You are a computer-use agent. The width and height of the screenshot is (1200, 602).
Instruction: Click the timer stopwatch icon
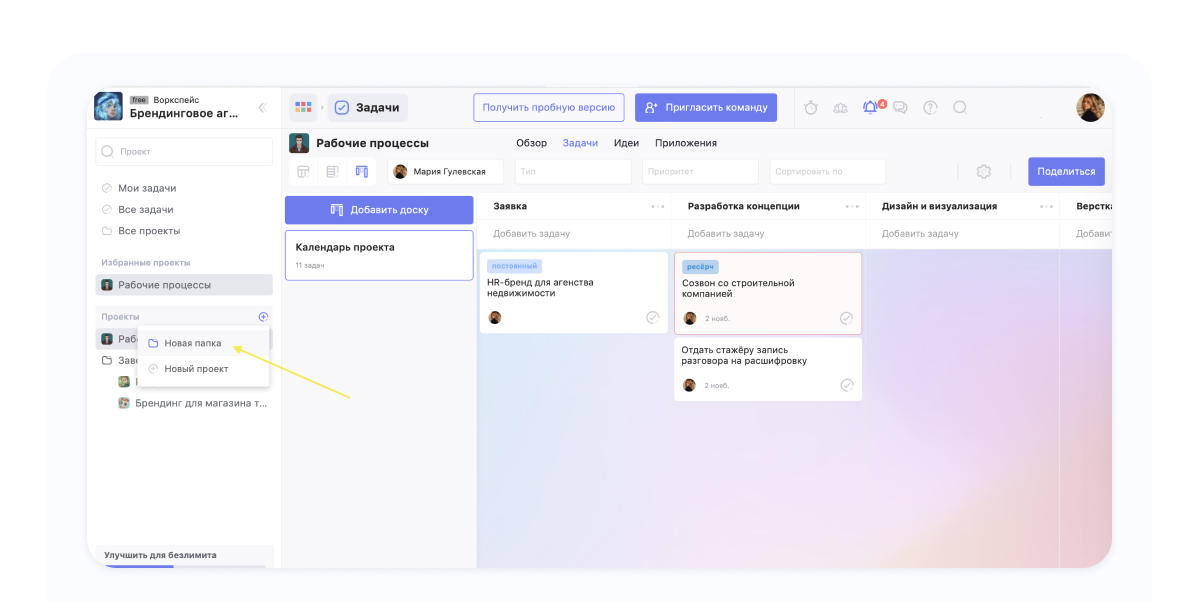[x=811, y=108]
